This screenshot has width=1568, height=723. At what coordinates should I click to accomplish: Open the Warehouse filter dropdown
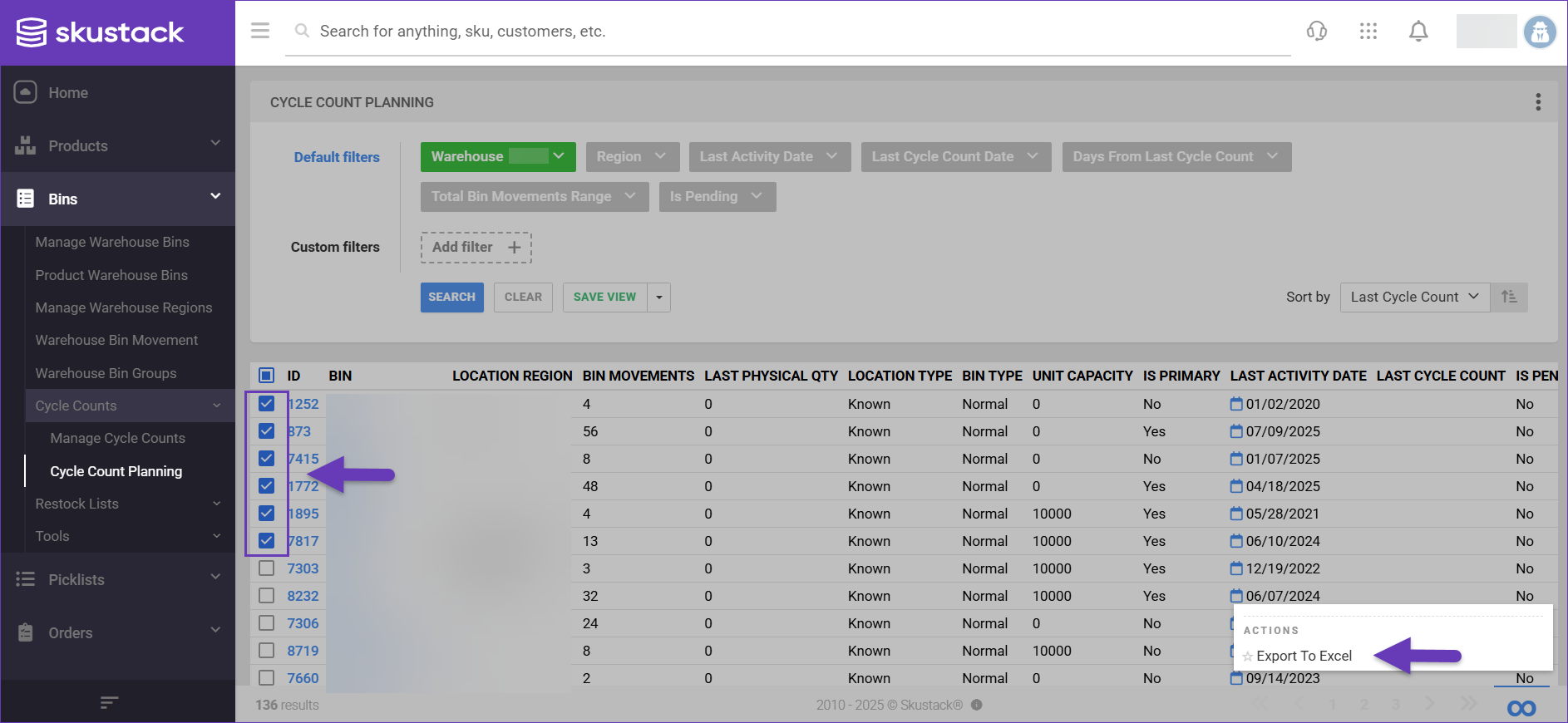(497, 156)
